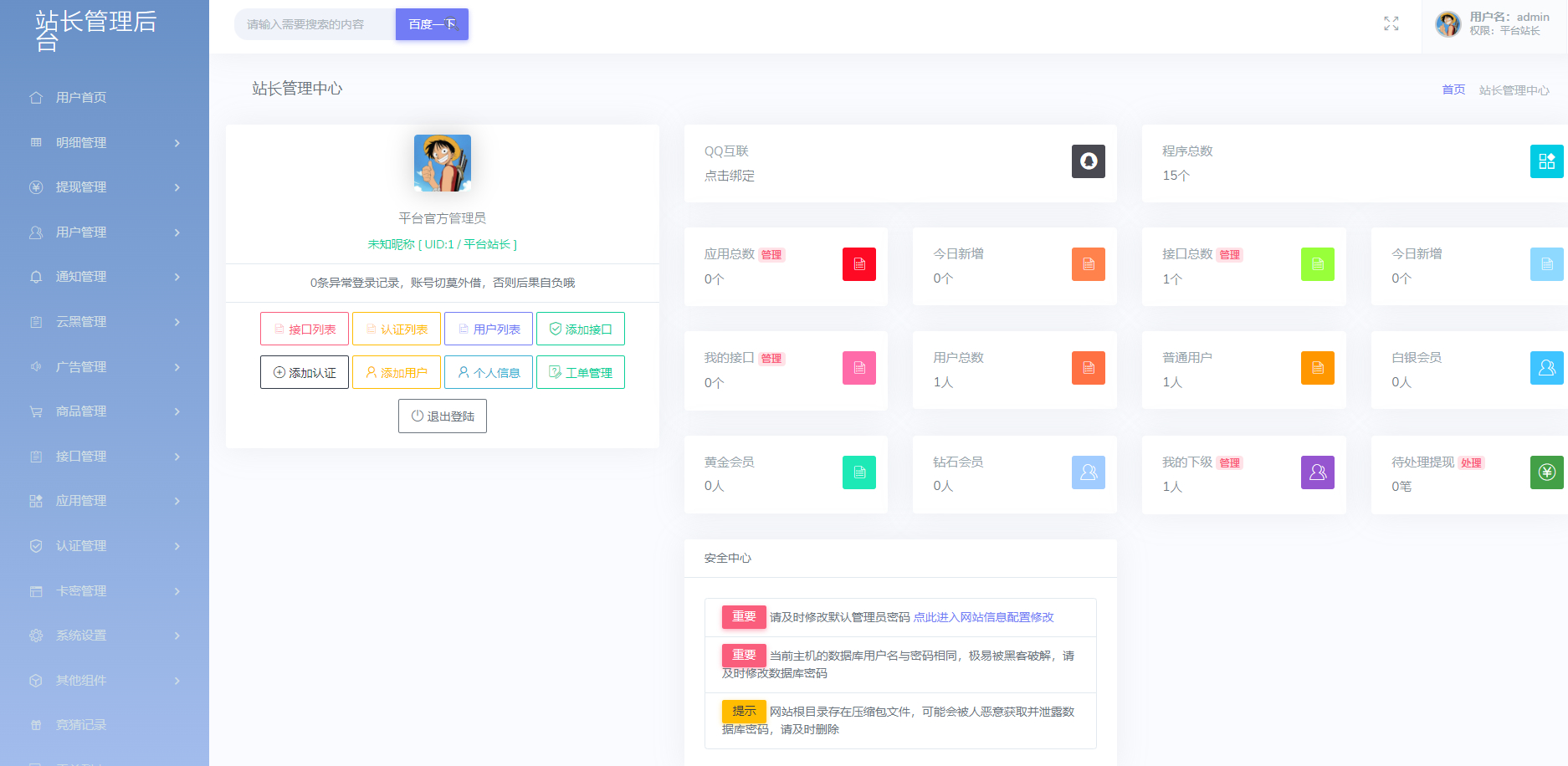Click the blue silver member user icon
Image resolution: width=1568 pixels, height=766 pixels.
(1545, 368)
